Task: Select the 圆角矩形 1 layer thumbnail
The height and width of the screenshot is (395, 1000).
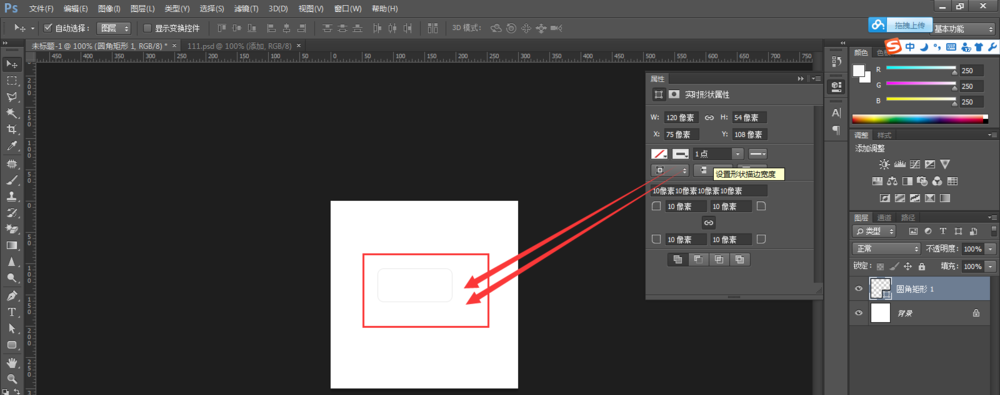Action: coord(881,288)
